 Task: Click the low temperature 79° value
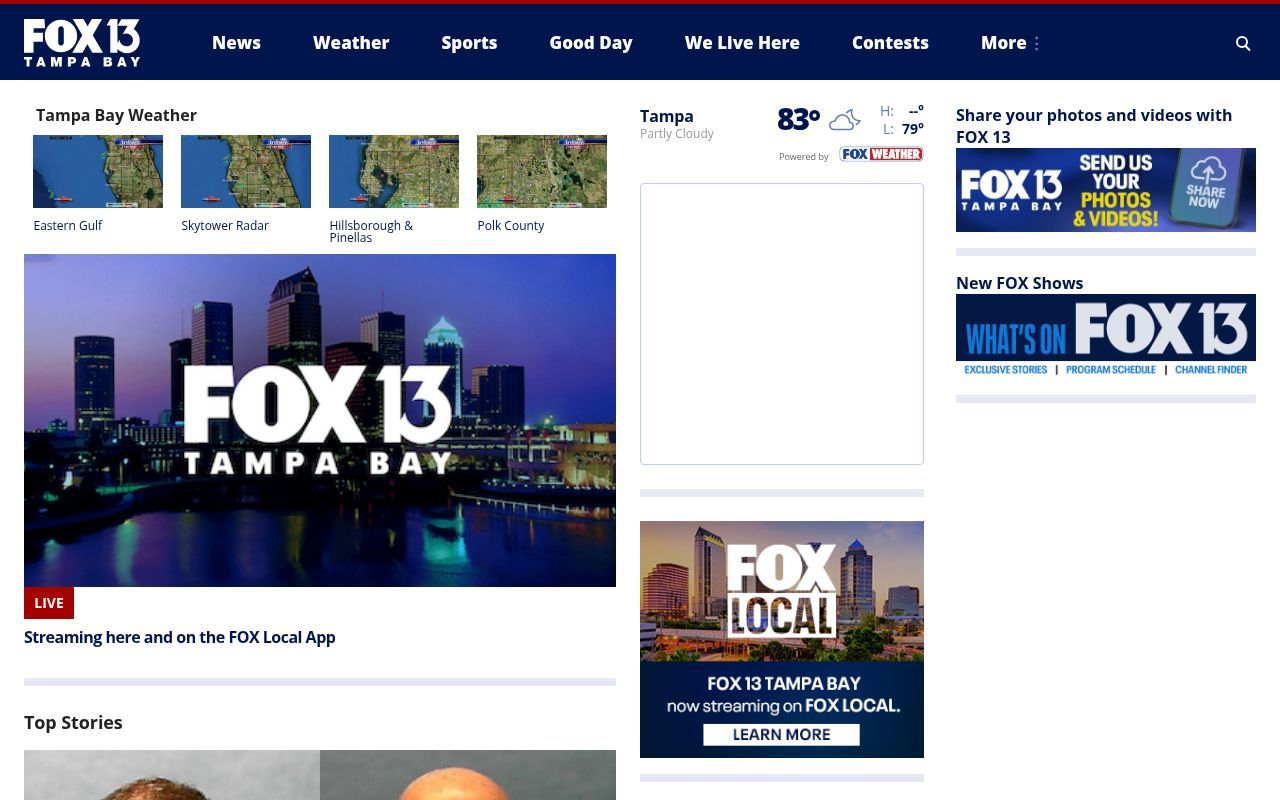click(x=913, y=129)
